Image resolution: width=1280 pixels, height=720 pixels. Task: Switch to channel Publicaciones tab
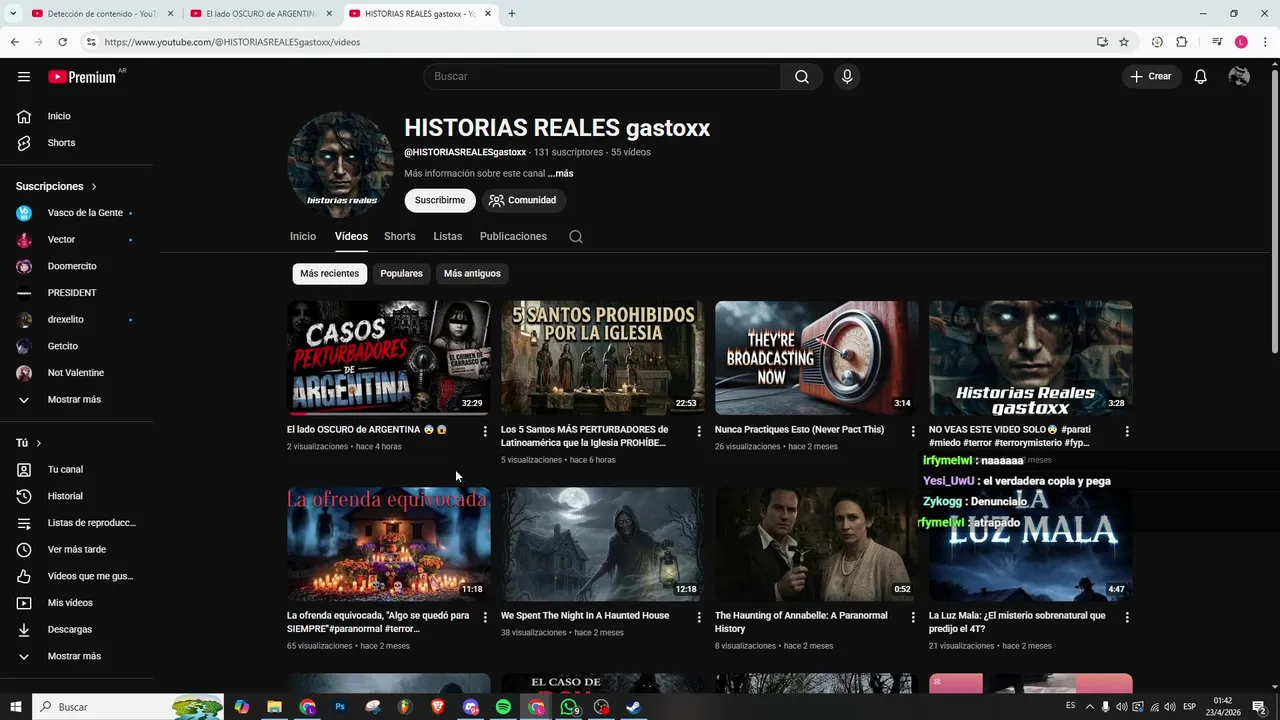click(513, 237)
